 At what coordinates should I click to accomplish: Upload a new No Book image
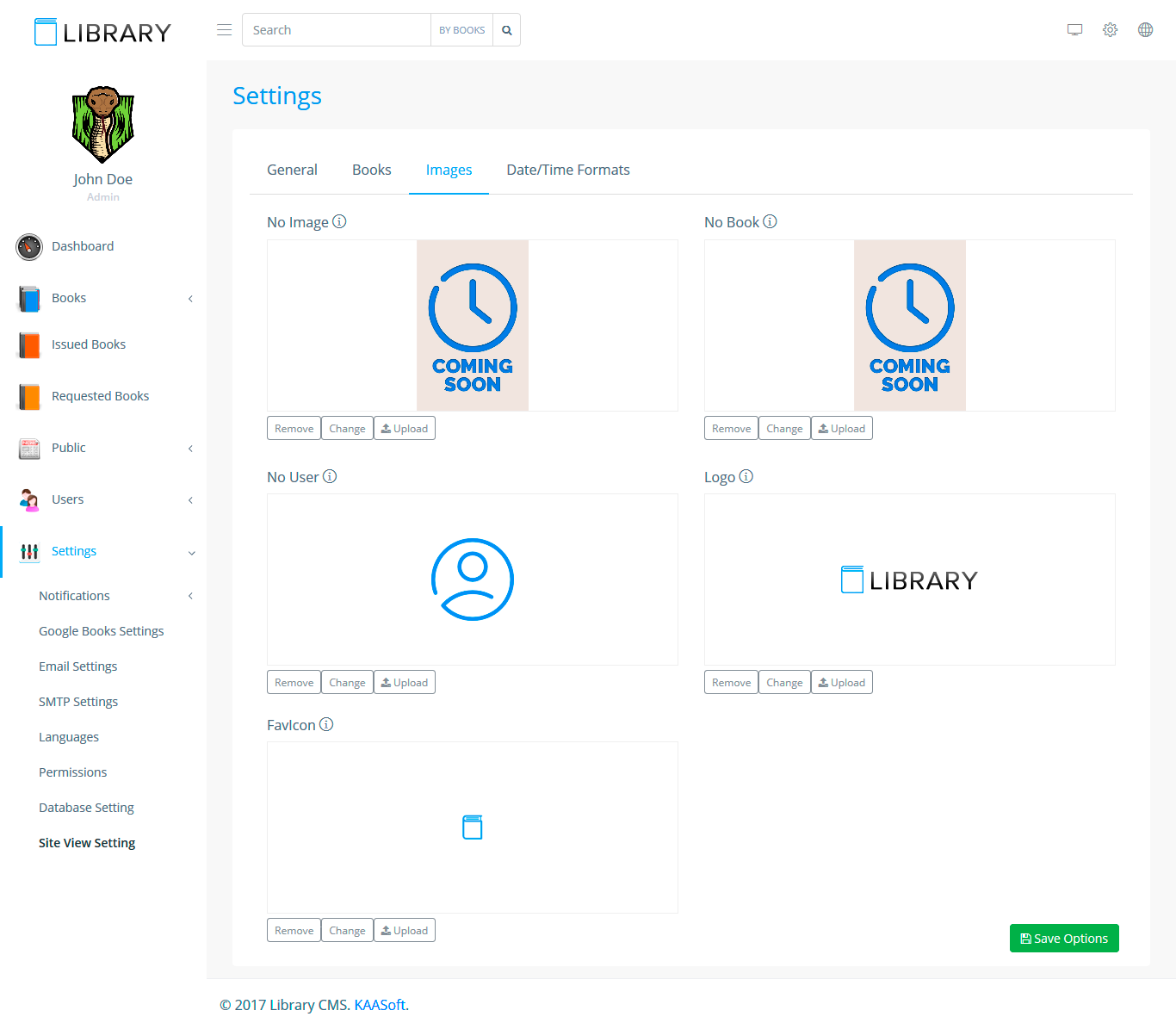coord(841,428)
